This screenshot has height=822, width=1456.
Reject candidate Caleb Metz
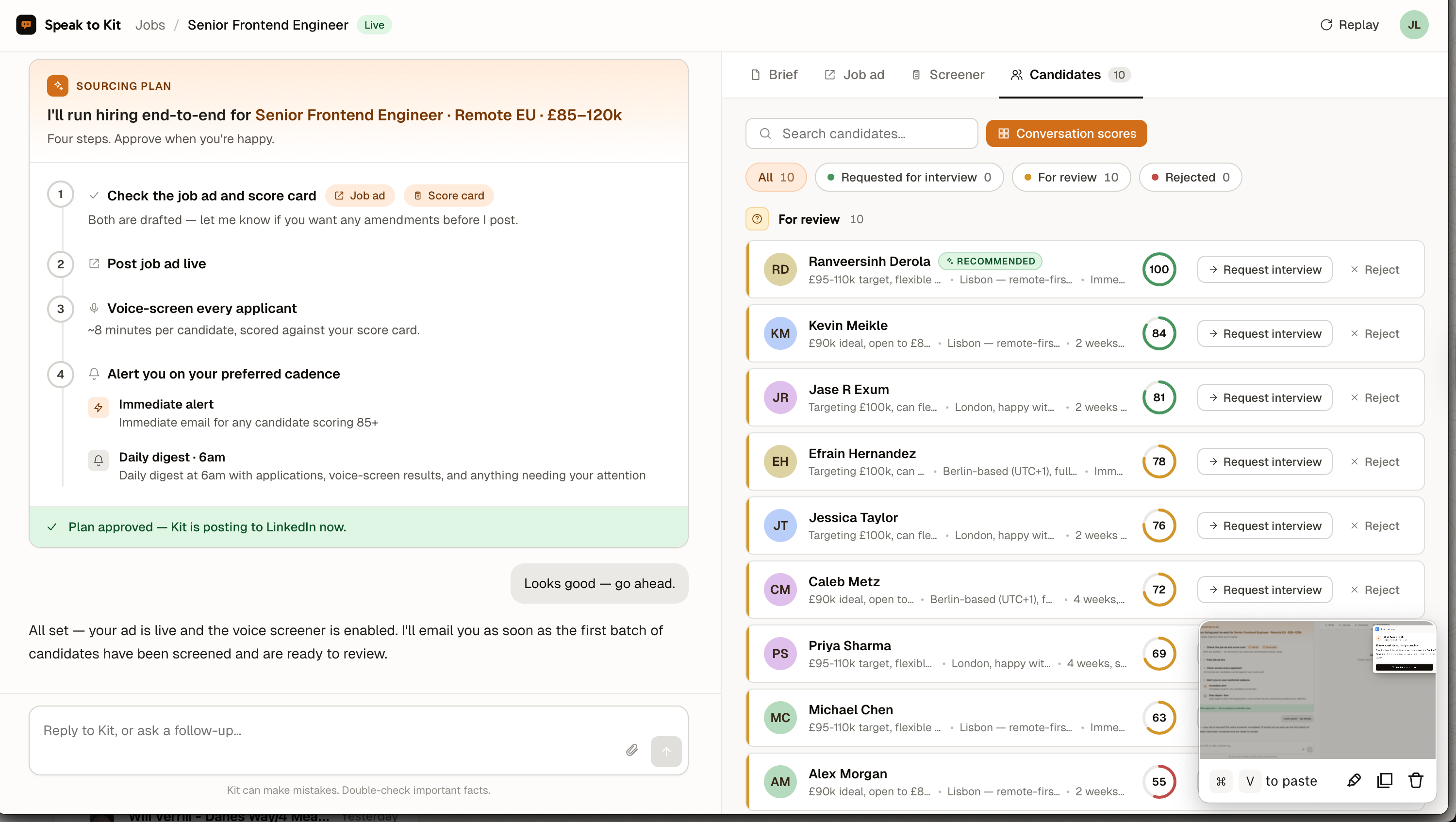(x=1374, y=590)
